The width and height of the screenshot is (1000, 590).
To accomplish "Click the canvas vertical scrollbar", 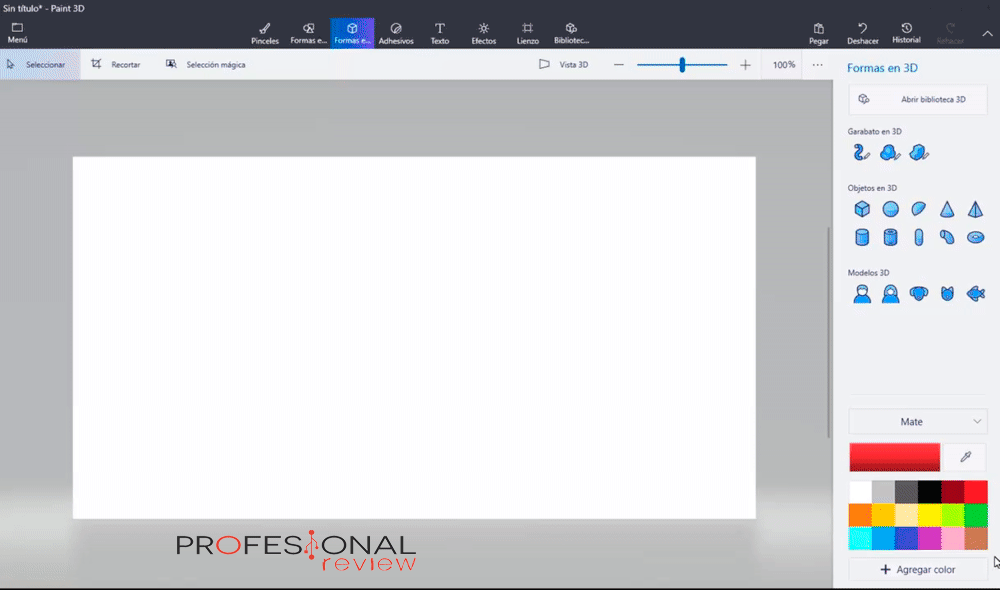I will (x=828, y=332).
